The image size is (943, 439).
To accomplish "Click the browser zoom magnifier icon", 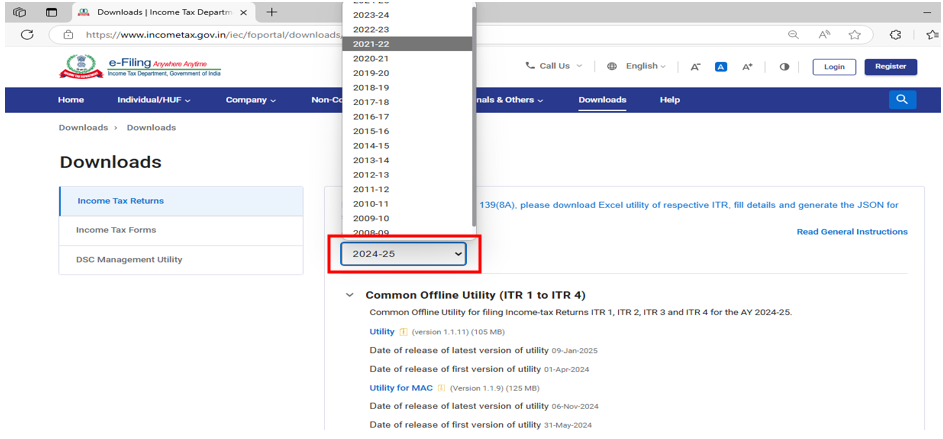I will (x=793, y=34).
